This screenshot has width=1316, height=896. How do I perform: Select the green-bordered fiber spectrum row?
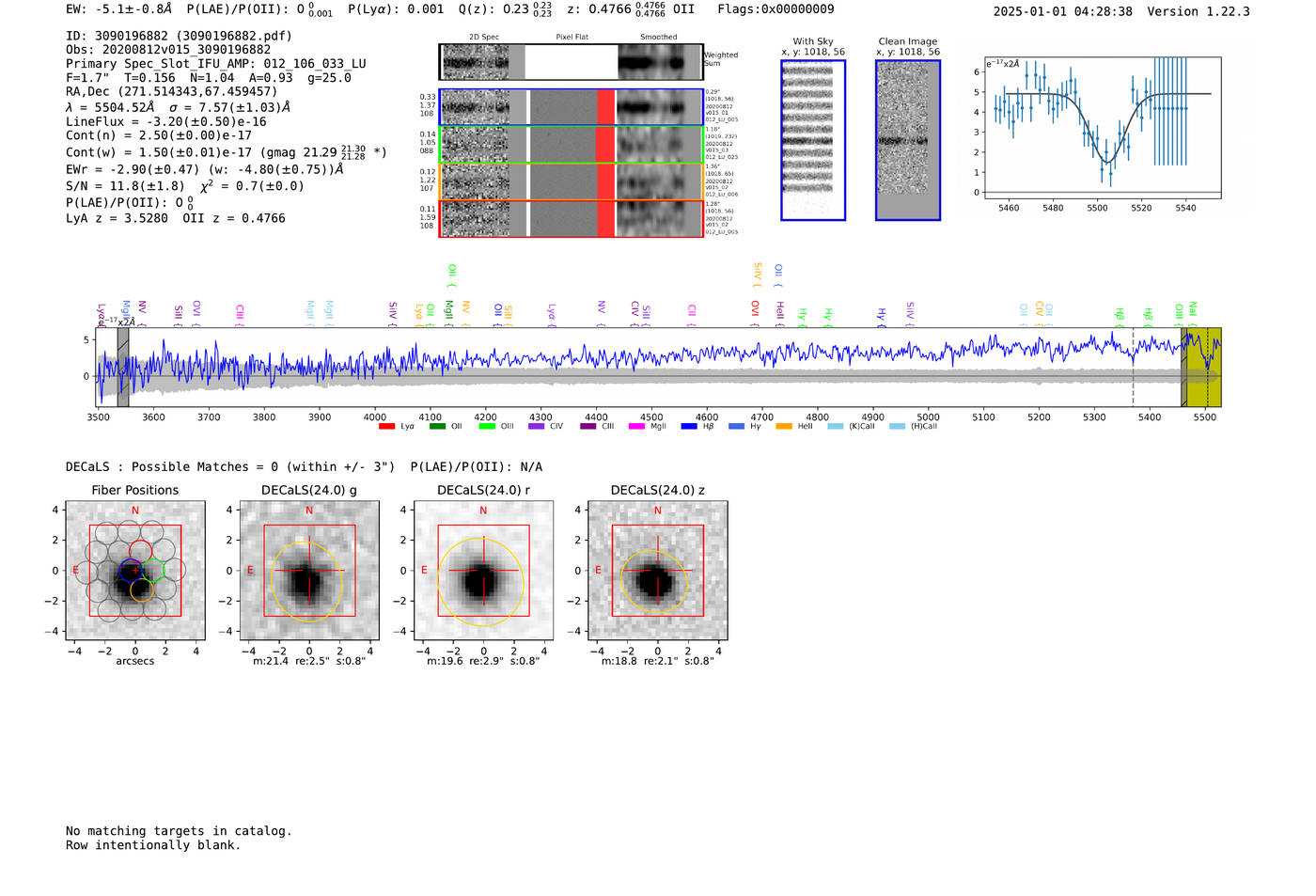coord(571,145)
